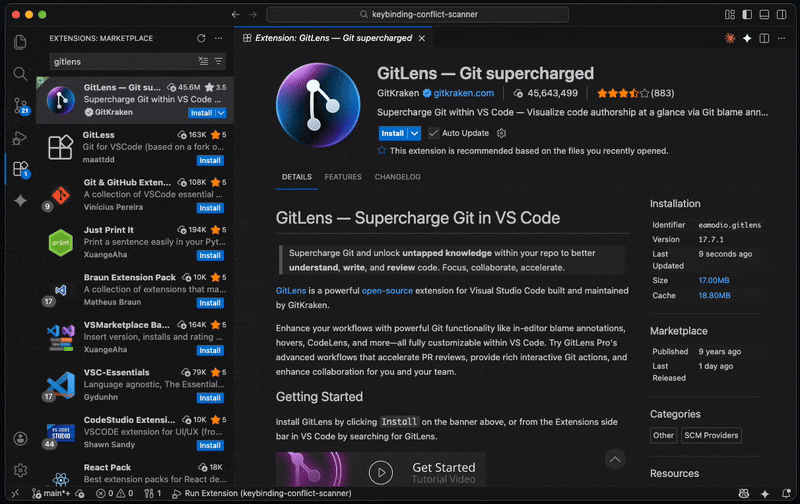The height and width of the screenshot is (504, 800).
Task: Open the Search view in activity bar
Action: click(x=20, y=73)
